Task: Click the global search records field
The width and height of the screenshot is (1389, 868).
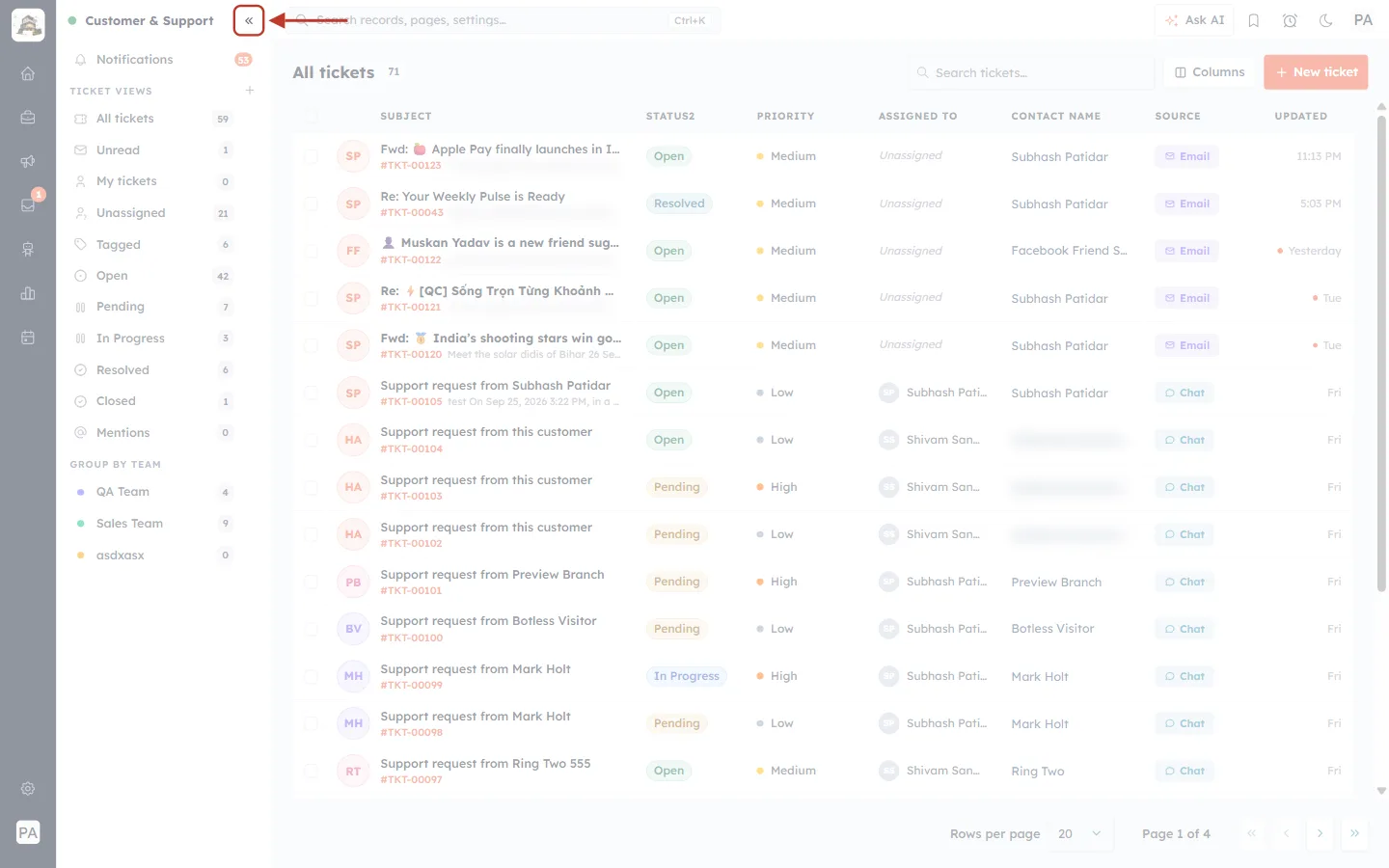Action: (504, 20)
